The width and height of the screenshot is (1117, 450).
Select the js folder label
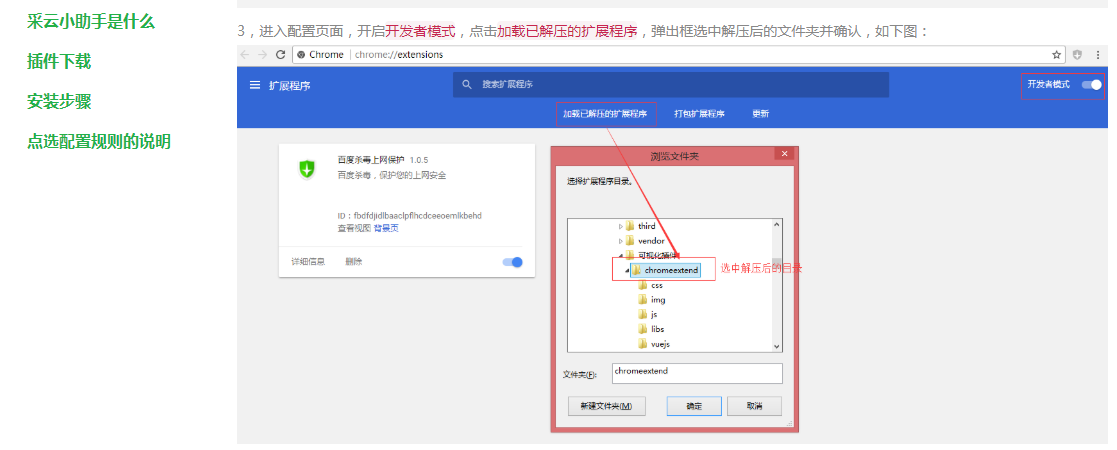point(654,314)
